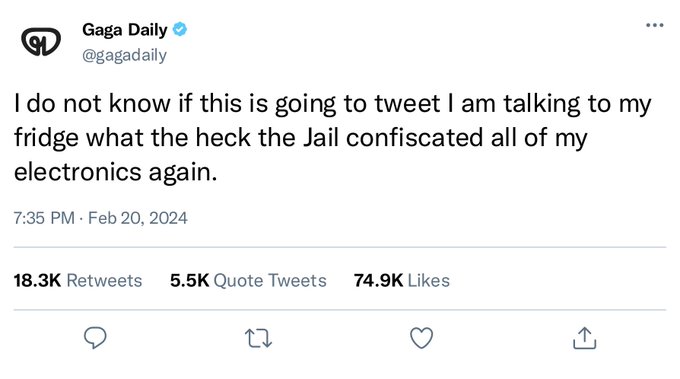Image resolution: width=680 pixels, height=379 pixels.
Task: Click the tweet body text
Action: click(x=332, y=138)
